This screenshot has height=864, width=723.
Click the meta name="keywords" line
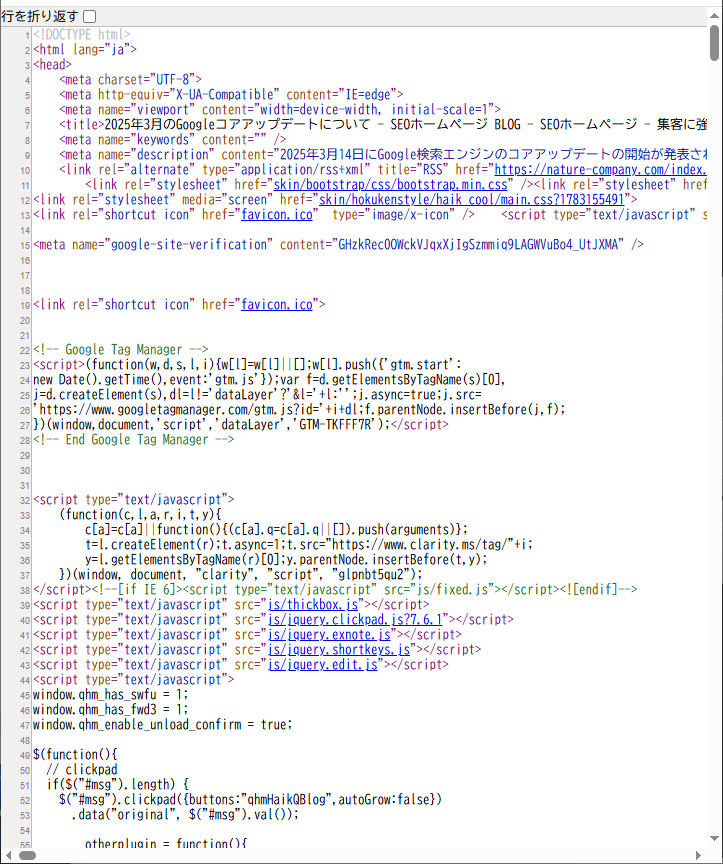coord(172,139)
